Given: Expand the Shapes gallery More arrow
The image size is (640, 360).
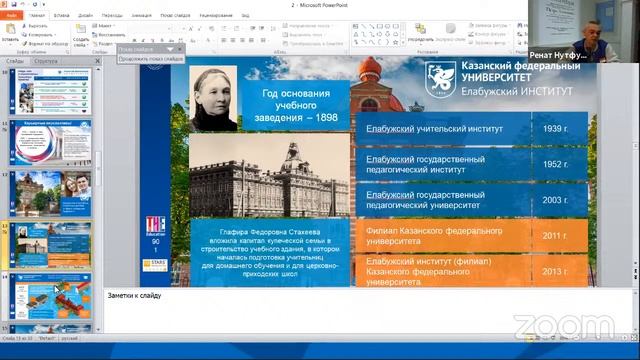Looking at the screenshot, I should [x=404, y=42].
